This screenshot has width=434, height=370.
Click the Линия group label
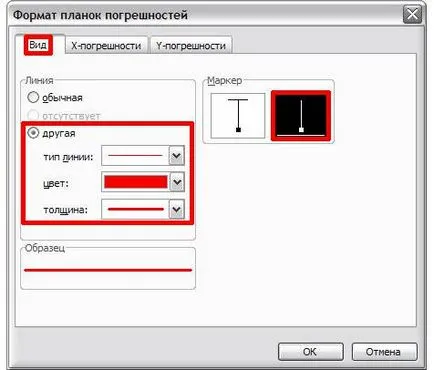click(x=39, y=80)
